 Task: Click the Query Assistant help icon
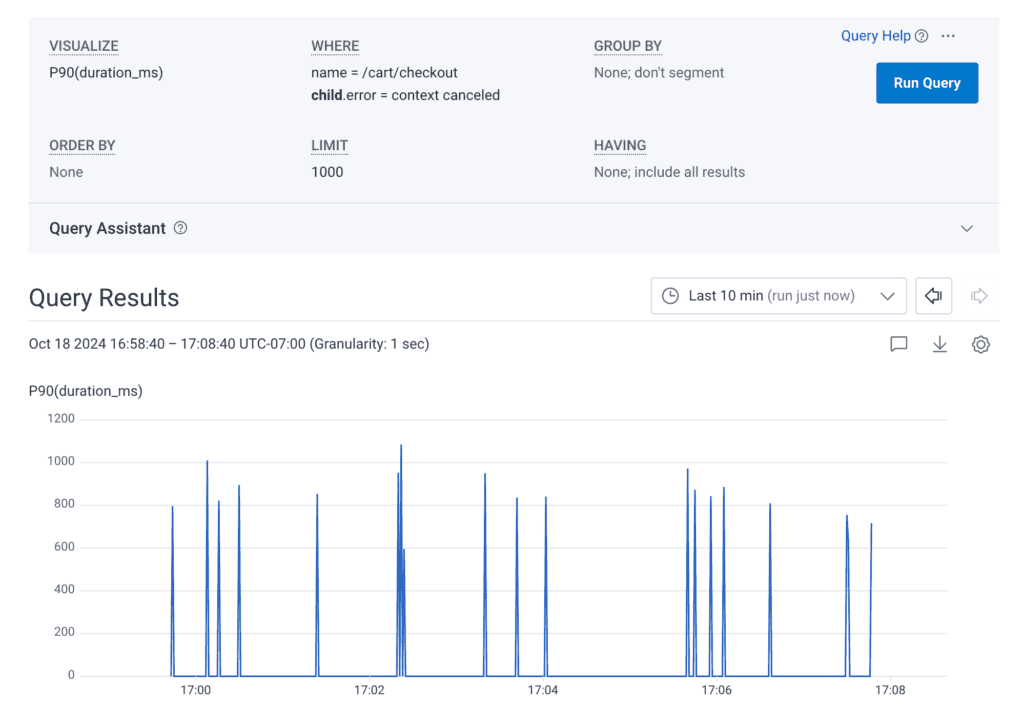180,228
